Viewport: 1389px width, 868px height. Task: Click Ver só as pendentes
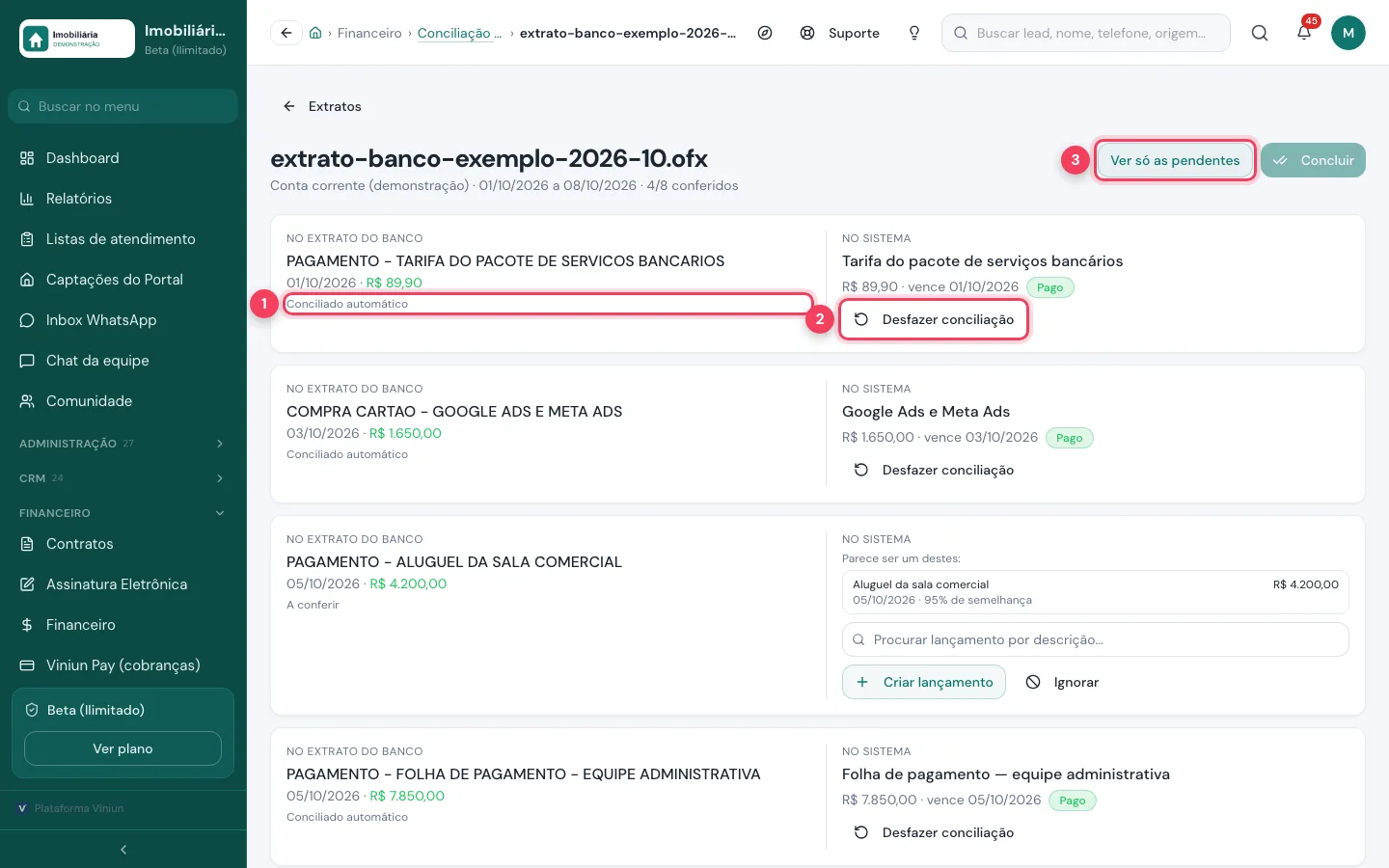(x=1175, y=160)
